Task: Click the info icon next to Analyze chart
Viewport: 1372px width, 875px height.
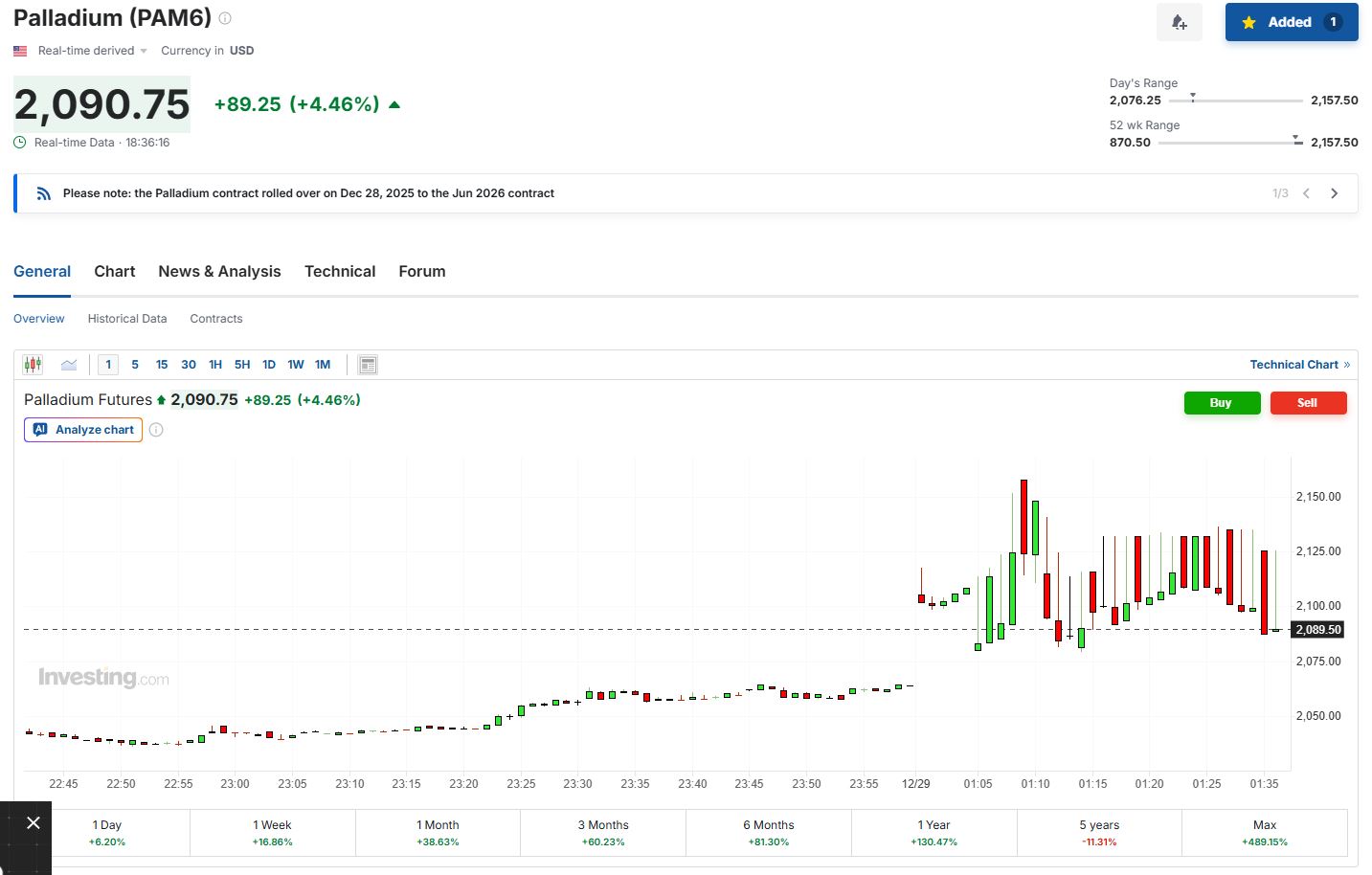Action: (156, 430)
